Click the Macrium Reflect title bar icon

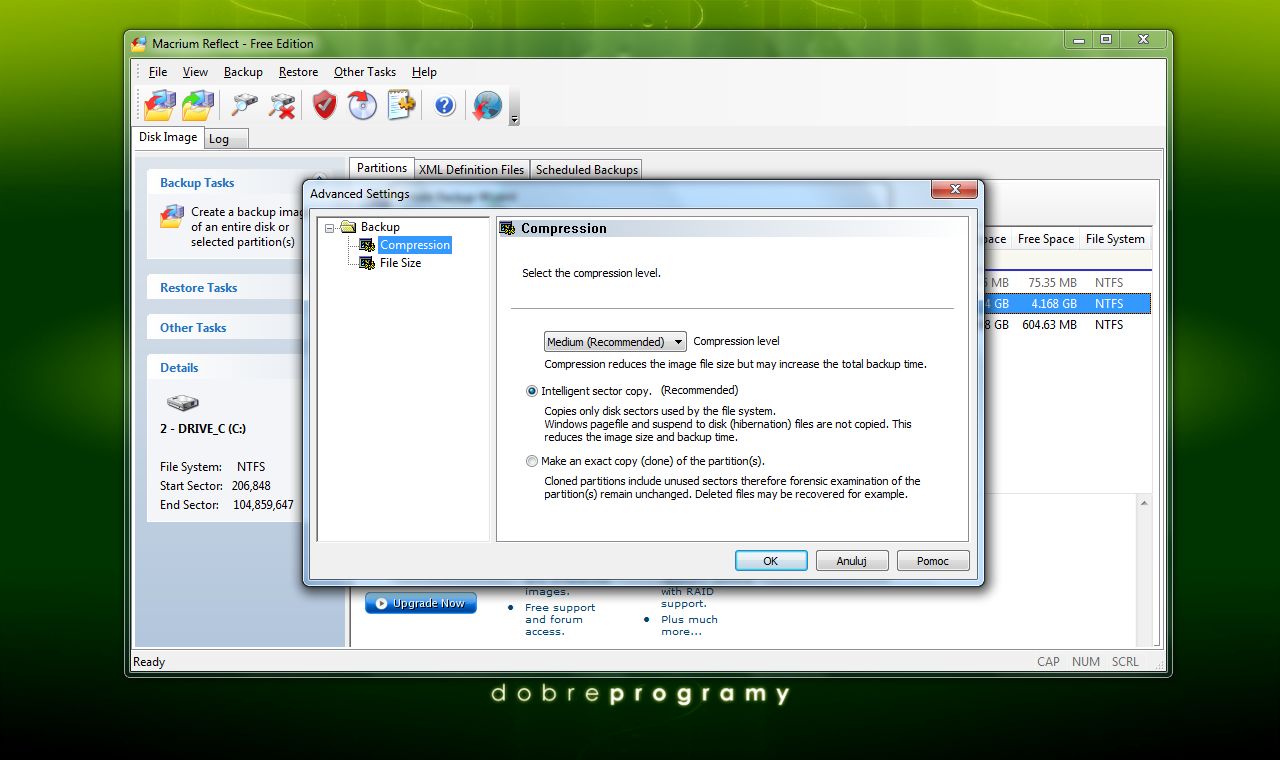(x=139, y=43)
